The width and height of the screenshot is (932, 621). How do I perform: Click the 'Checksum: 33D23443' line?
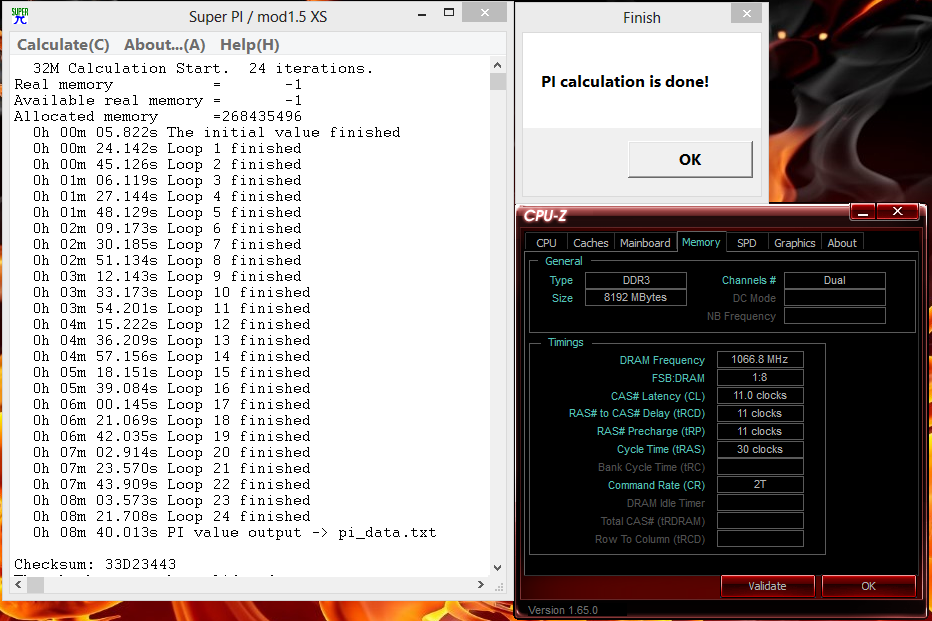[95, 564]
